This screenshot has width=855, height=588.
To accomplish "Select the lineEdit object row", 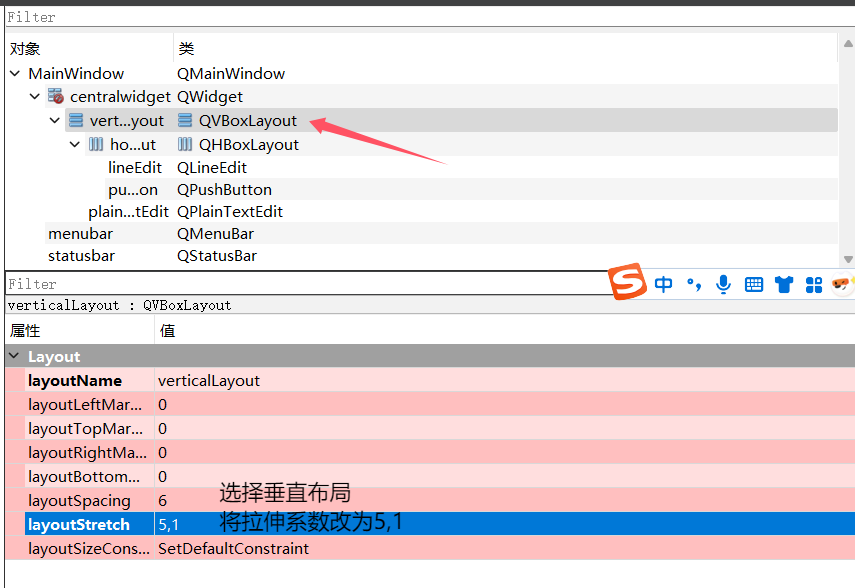I will [421, 167].
